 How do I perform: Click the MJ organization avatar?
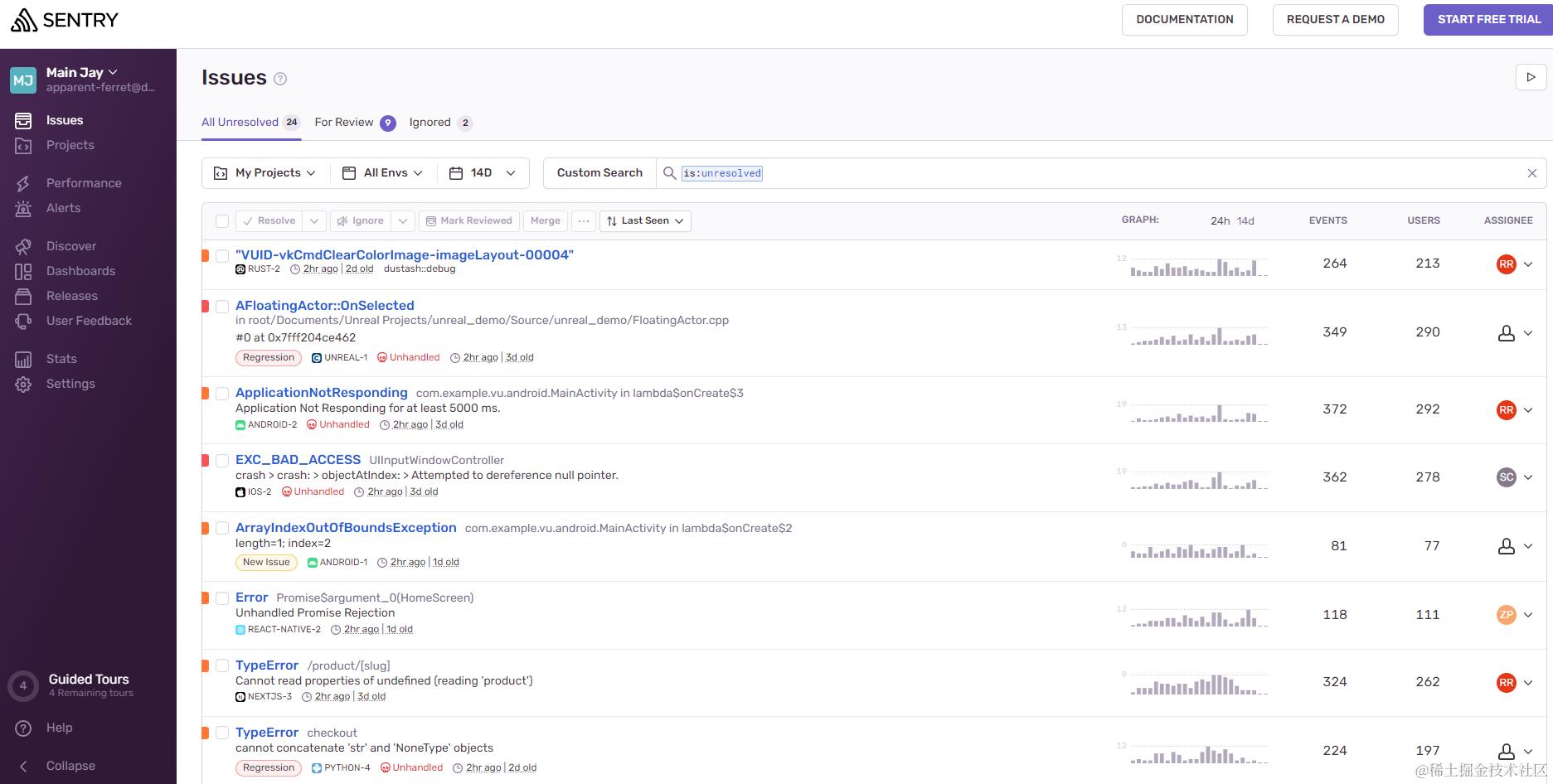click(x=23, y=80)
